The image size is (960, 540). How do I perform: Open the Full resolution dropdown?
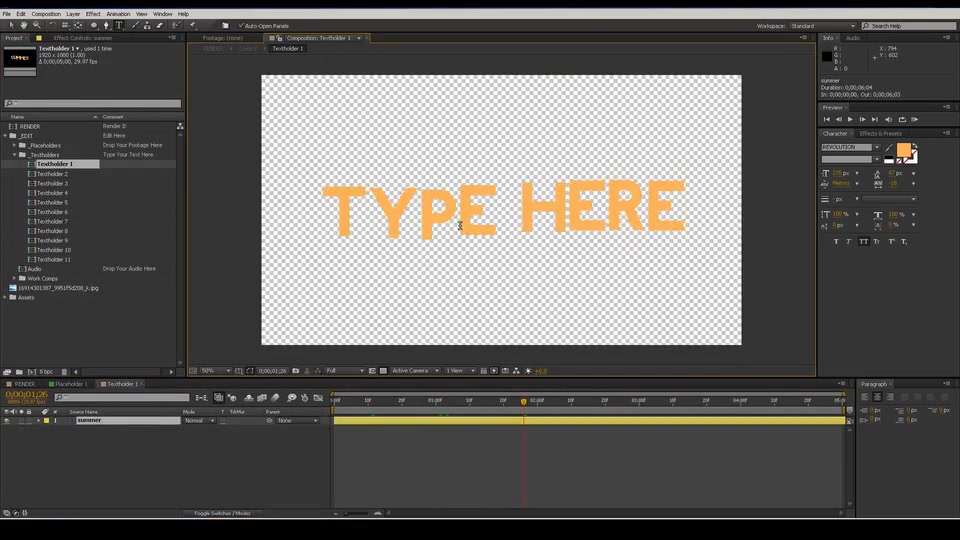tap(345, 370)
